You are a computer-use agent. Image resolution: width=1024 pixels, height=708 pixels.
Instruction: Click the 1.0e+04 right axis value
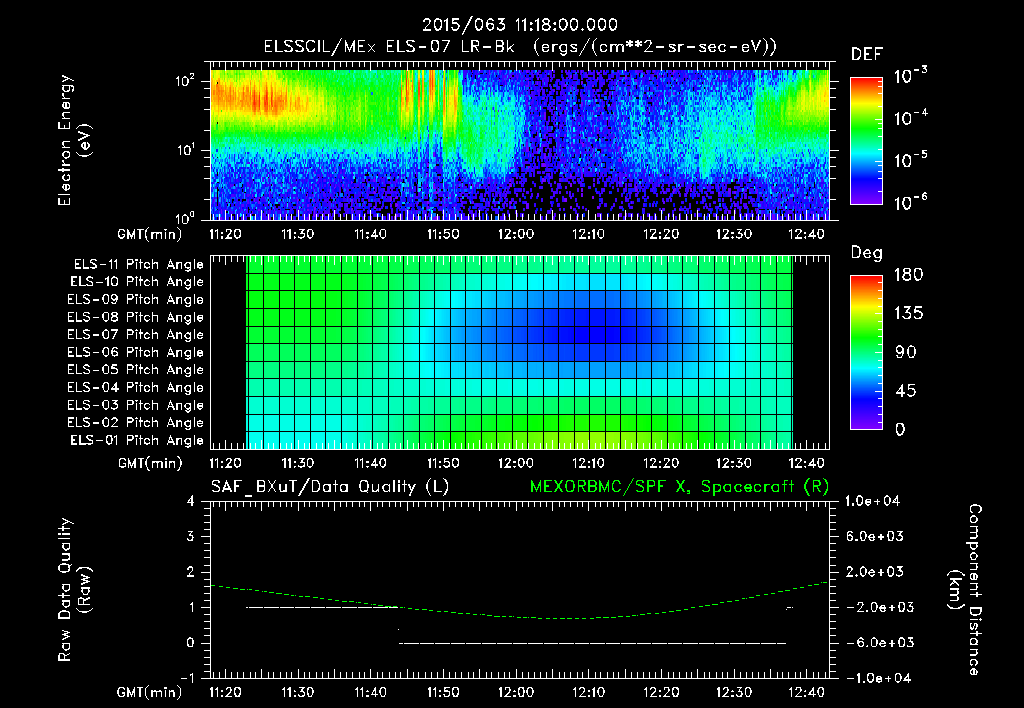(x=872, y=501)
